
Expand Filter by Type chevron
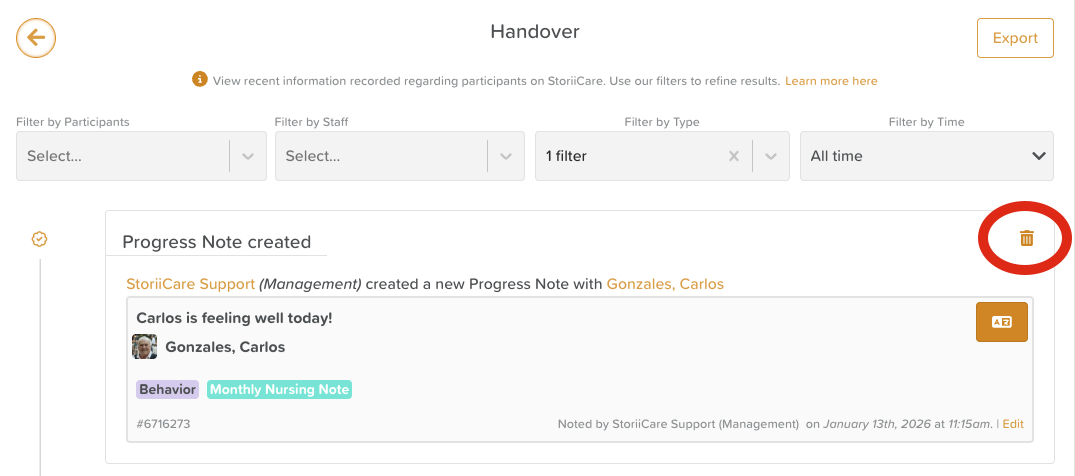click(x=770, y=156)
